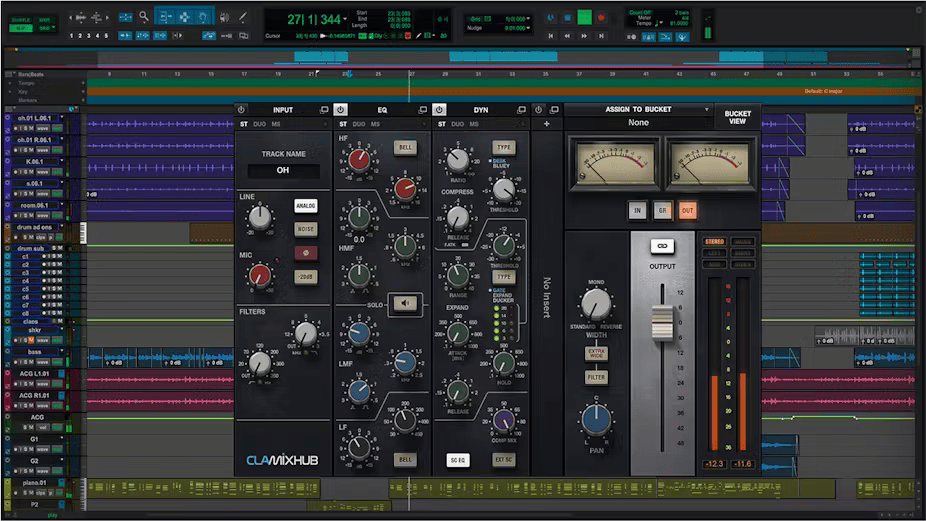Toggle the EQ module power button
This screenshot has width=926, height=521.
(340, 110)
